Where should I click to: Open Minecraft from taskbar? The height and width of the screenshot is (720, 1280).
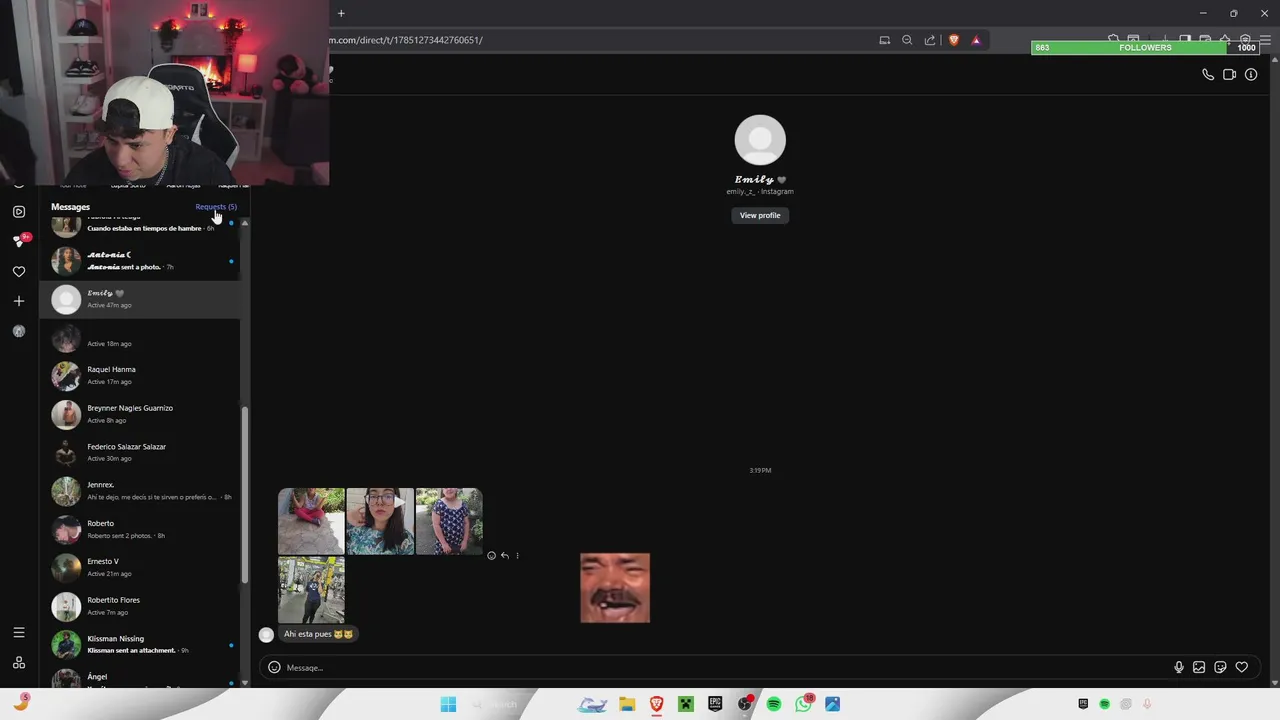[685, 704]
